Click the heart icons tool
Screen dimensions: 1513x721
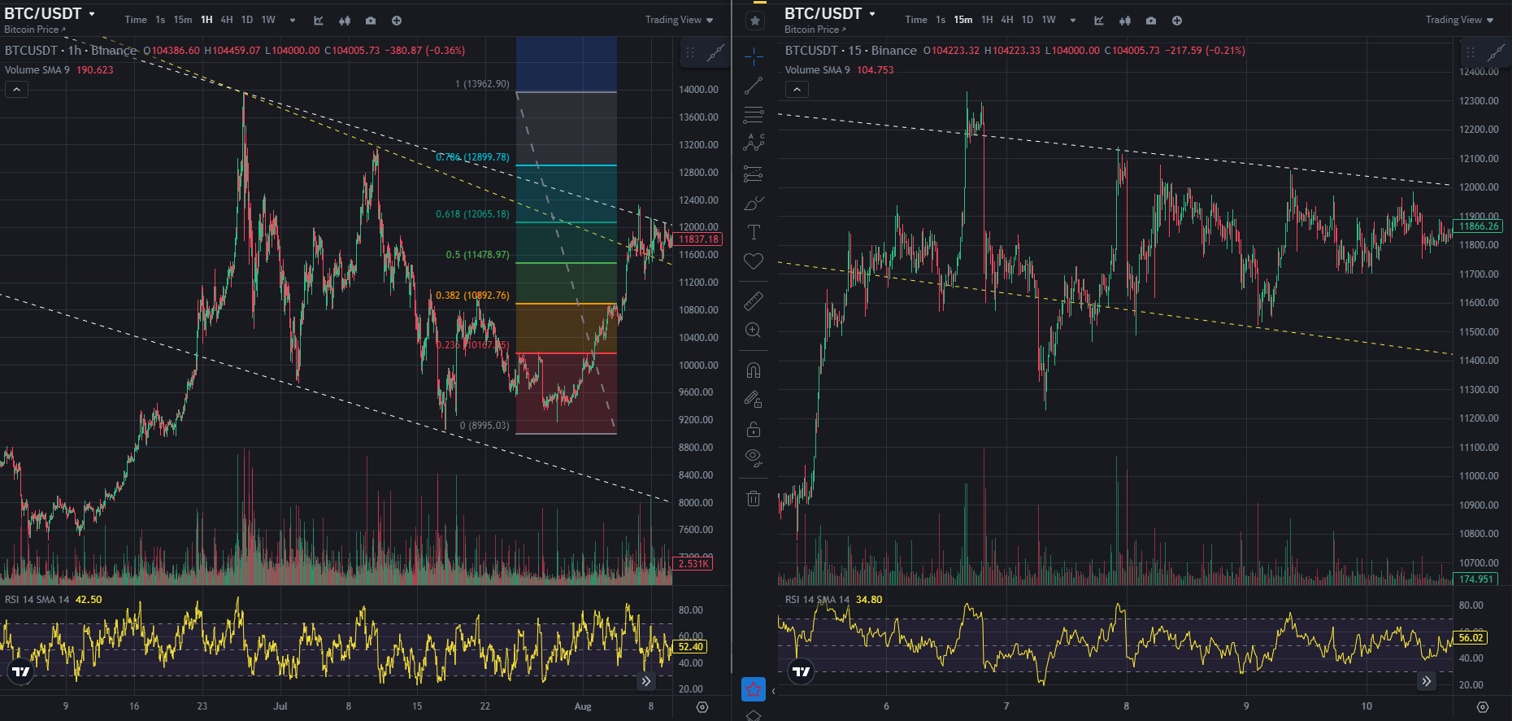coord(754,261)
